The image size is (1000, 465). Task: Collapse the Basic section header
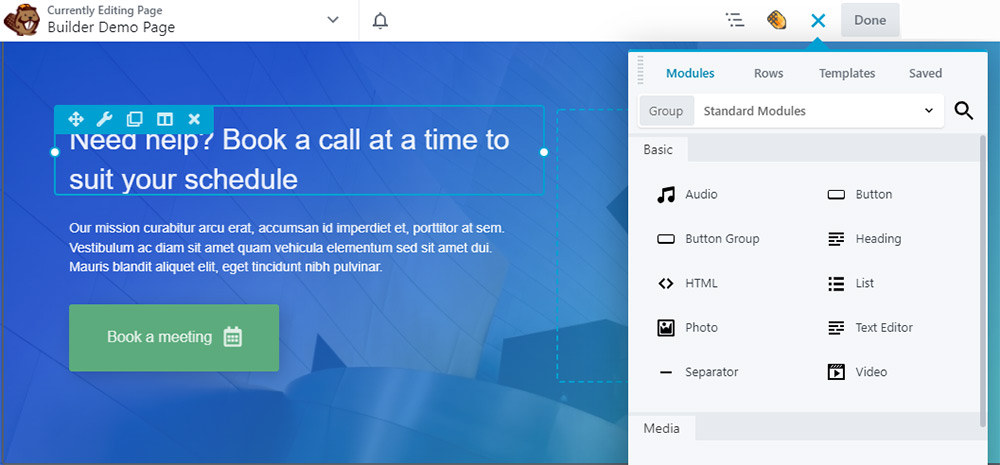[x=658, y=150]
